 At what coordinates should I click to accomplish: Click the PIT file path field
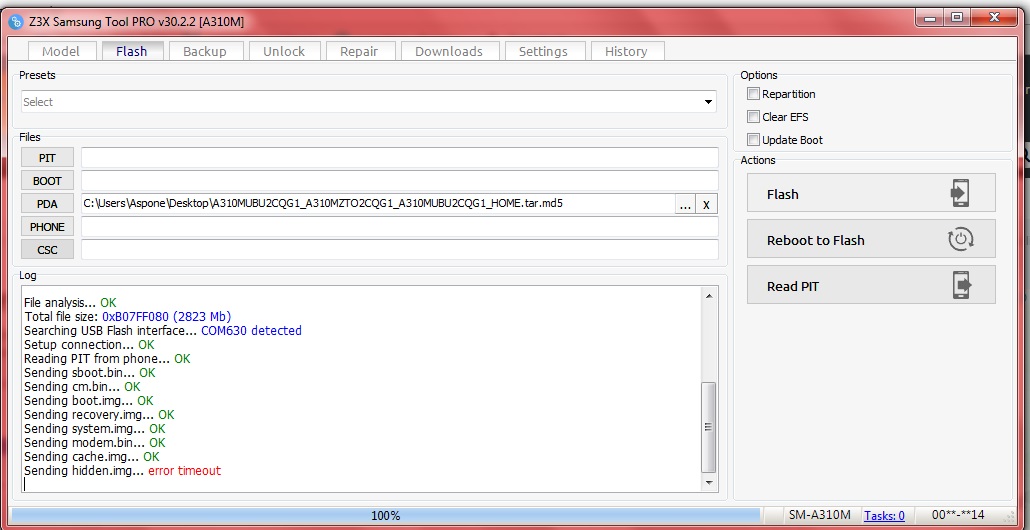[x=400, y=158]
